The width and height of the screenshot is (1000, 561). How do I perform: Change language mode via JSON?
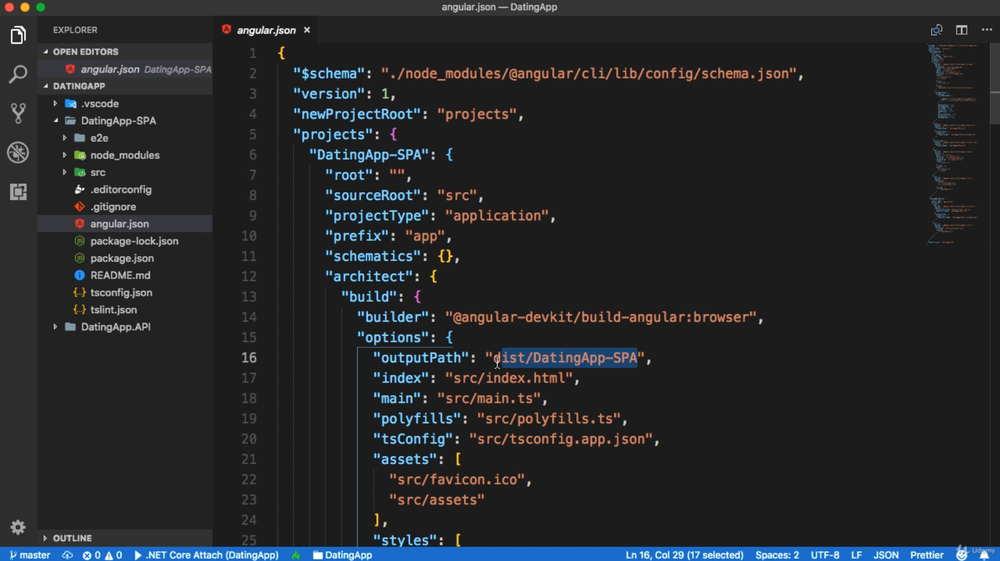pos(885,555)
